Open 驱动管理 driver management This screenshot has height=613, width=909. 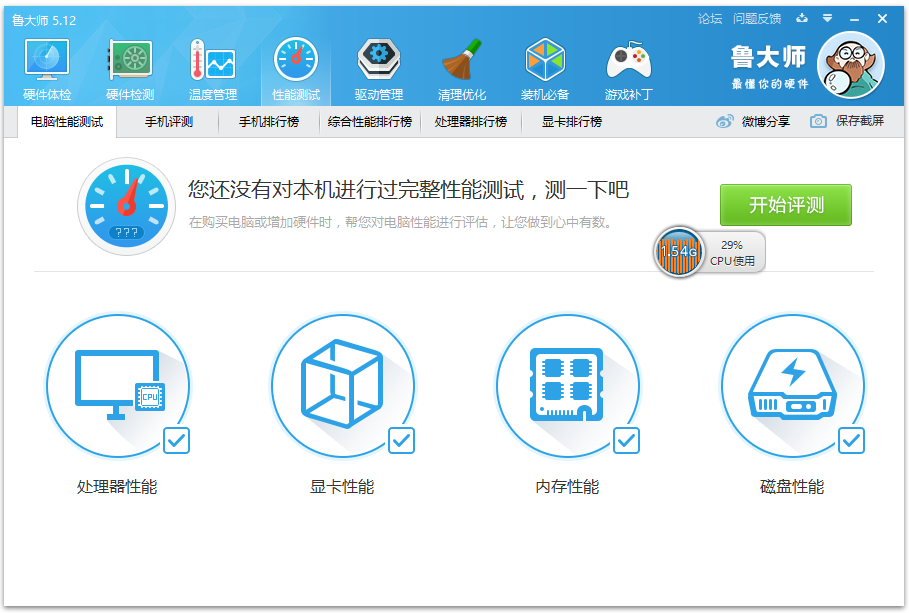[x=379, y=70]
